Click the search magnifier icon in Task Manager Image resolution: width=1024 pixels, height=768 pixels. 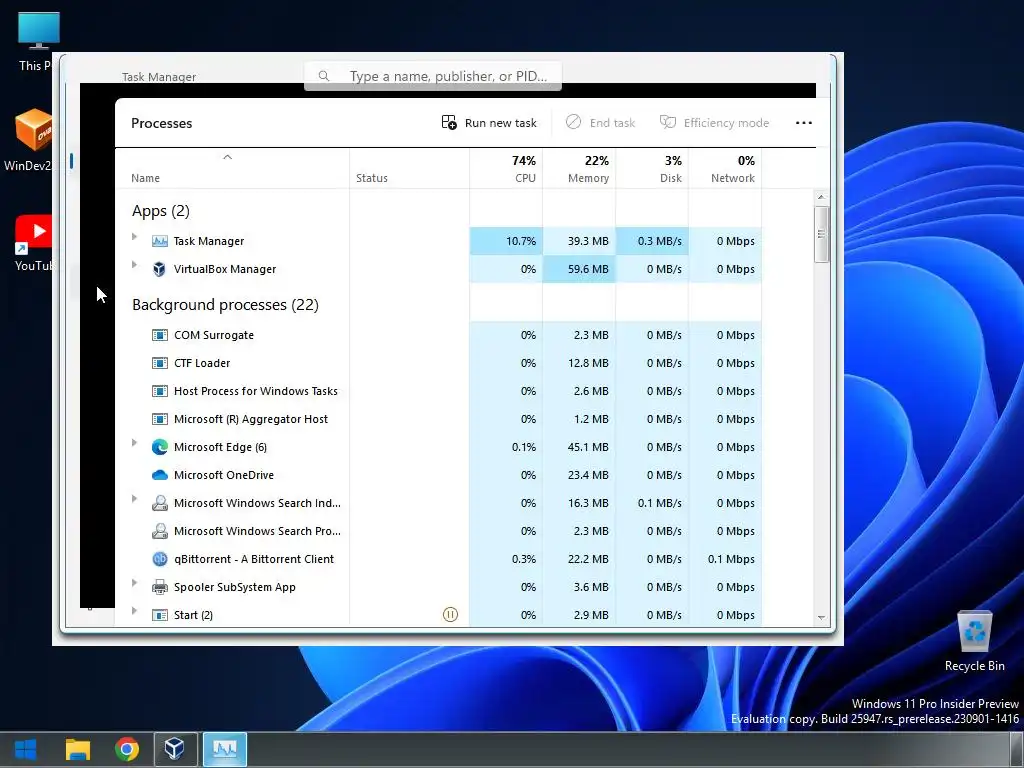tap(324, 76)
